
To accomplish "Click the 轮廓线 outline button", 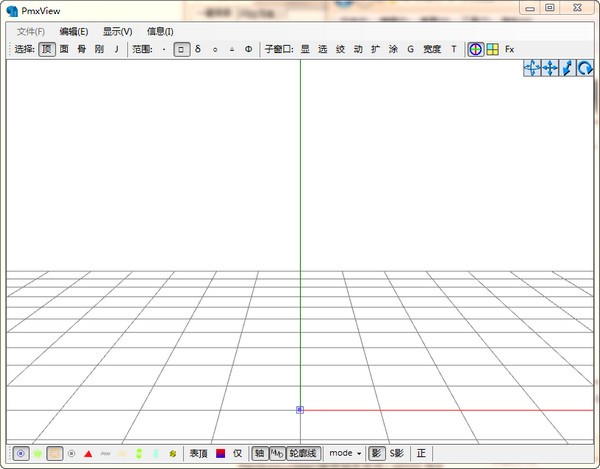I will [x=302, y=454].
